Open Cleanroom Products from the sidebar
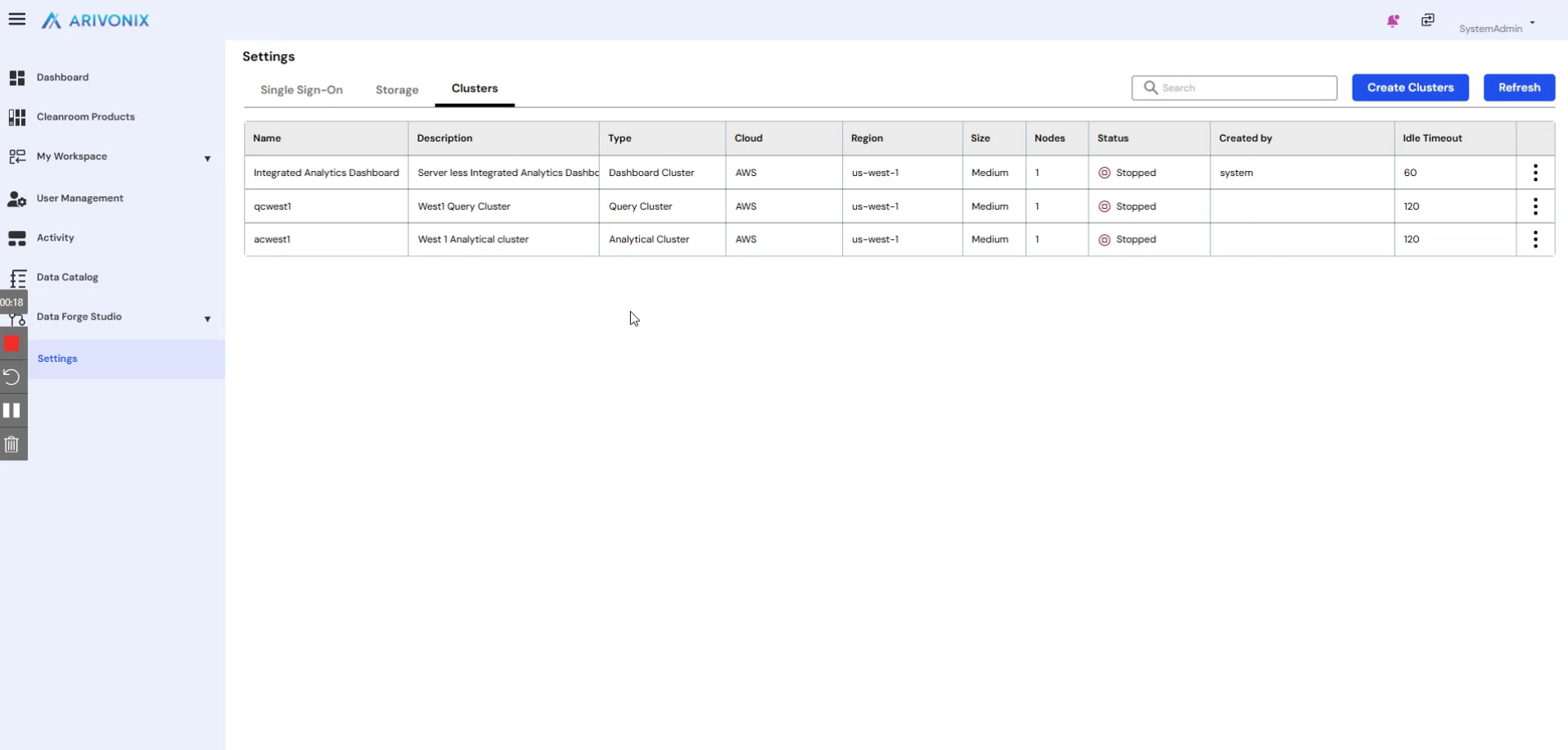Image resolution: width=1568 pixels, height=750 pixels. (x=85, y=117)
